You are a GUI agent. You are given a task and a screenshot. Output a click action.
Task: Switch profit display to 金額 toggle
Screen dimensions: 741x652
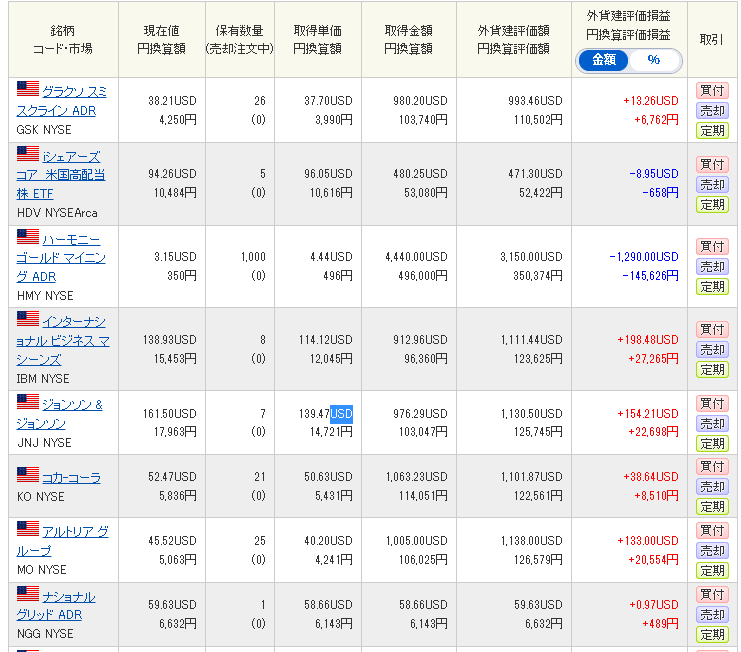[603, 60]
